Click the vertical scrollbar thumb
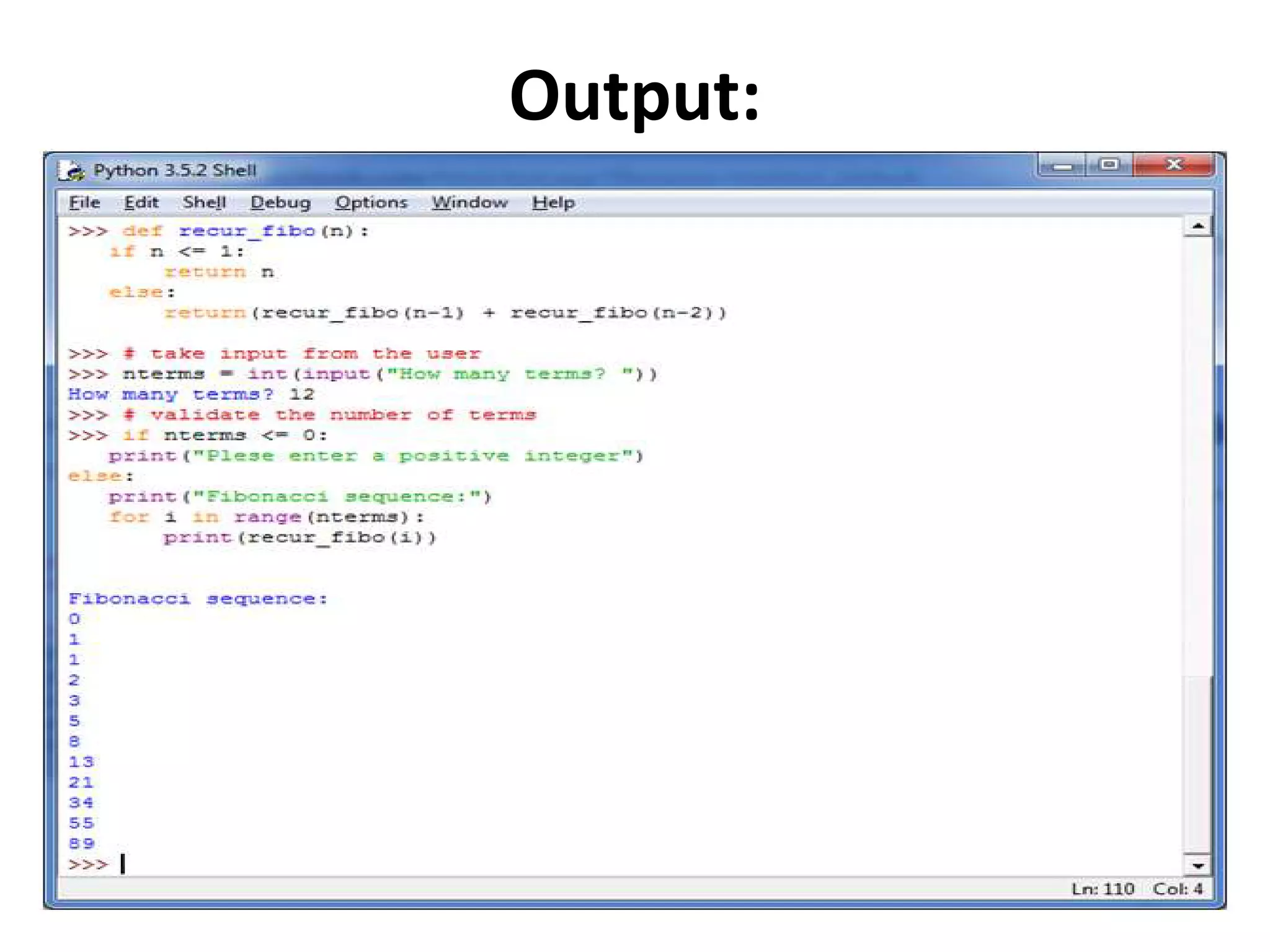This screenshot has height=952, width=1270. 1197,762
